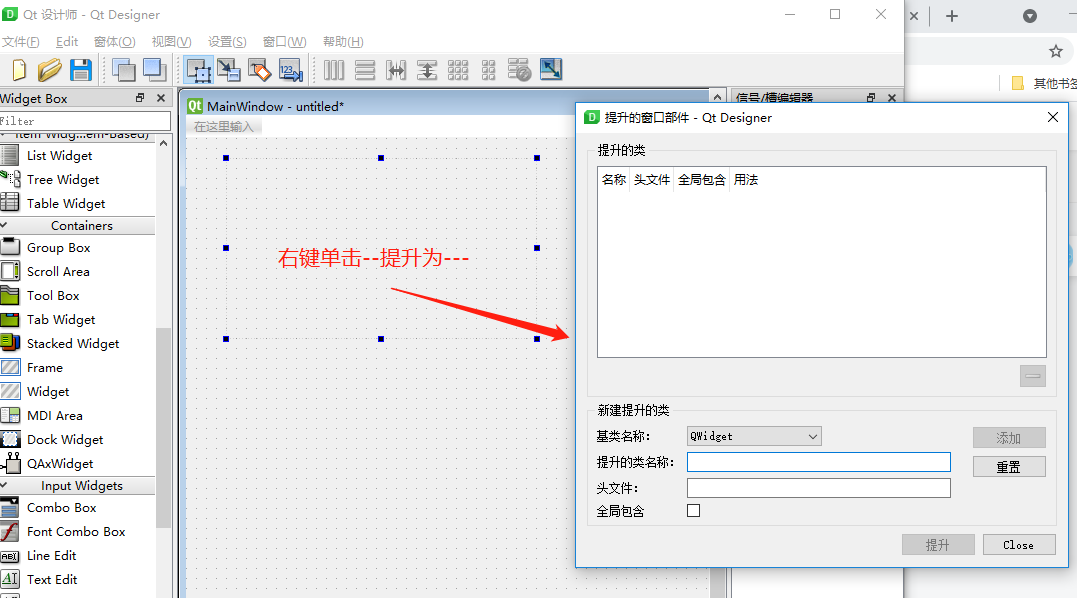Click the 添加 button
The width and height of the screenshot is (1077, 598).
click(1009, 438)
